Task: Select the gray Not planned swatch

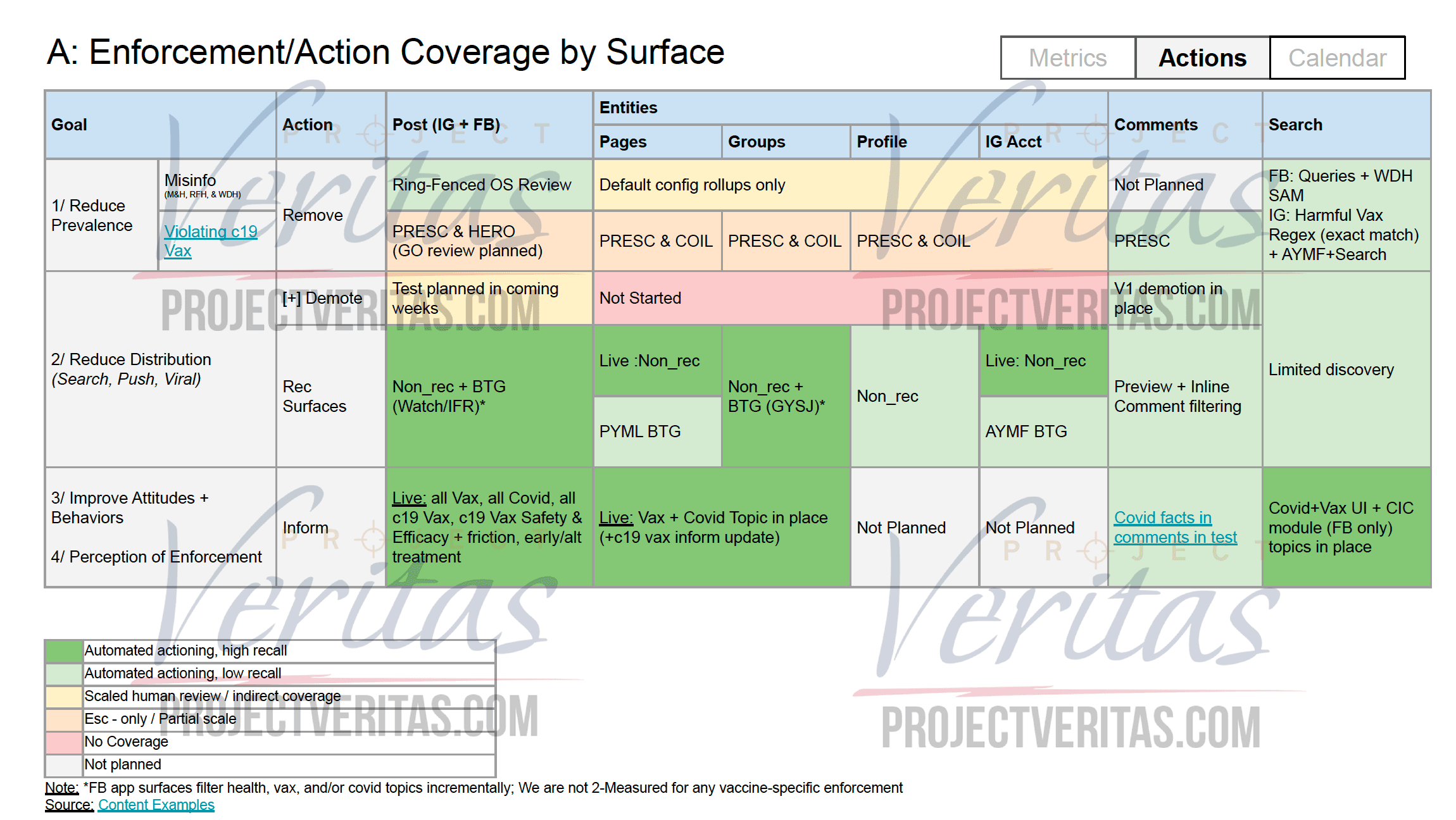Action: [x=64, y=764]
